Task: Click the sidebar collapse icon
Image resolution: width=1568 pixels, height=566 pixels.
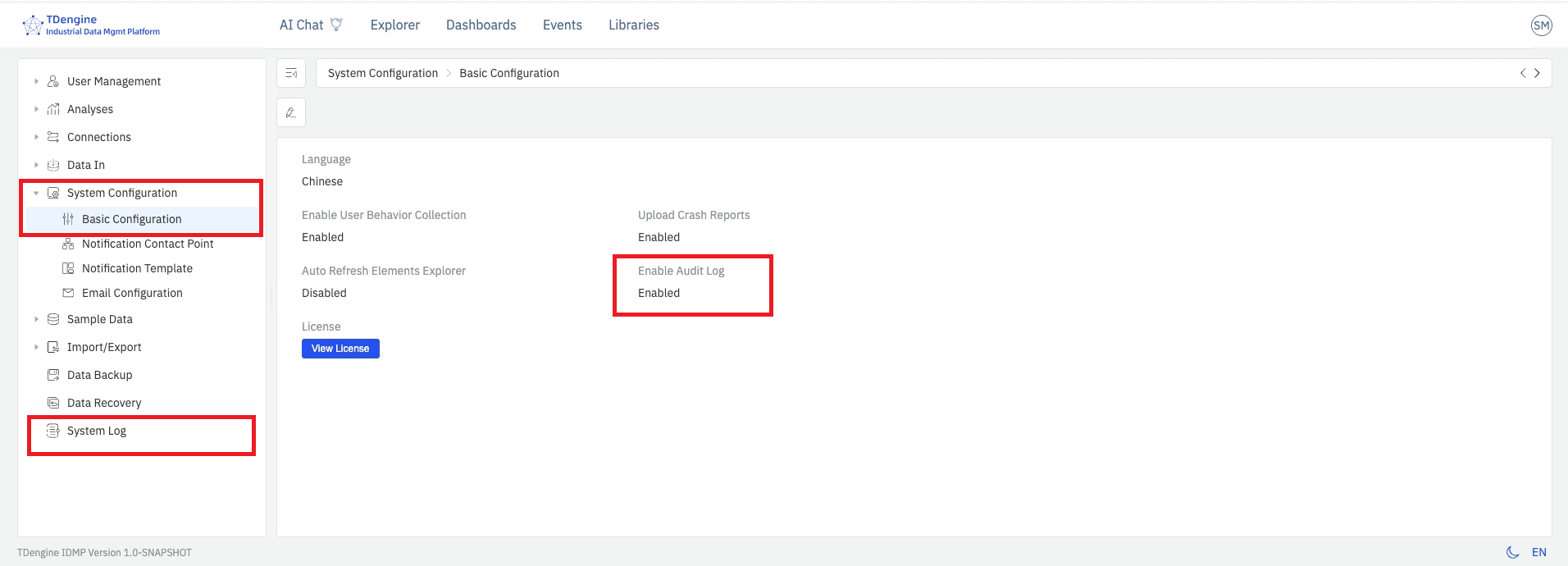Action: [291, 73]
